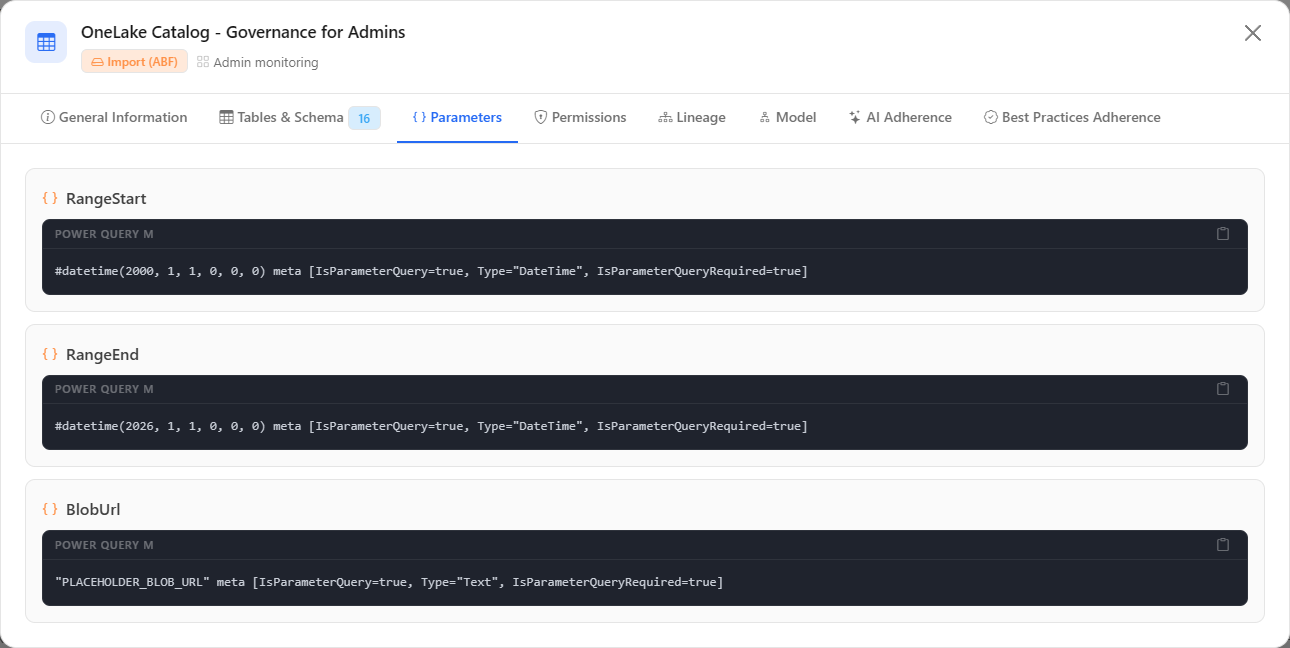Screen dimensions: 1290x648
Task: Click the curly braces icon beside BlobUrl
Action: click(50, 509)
